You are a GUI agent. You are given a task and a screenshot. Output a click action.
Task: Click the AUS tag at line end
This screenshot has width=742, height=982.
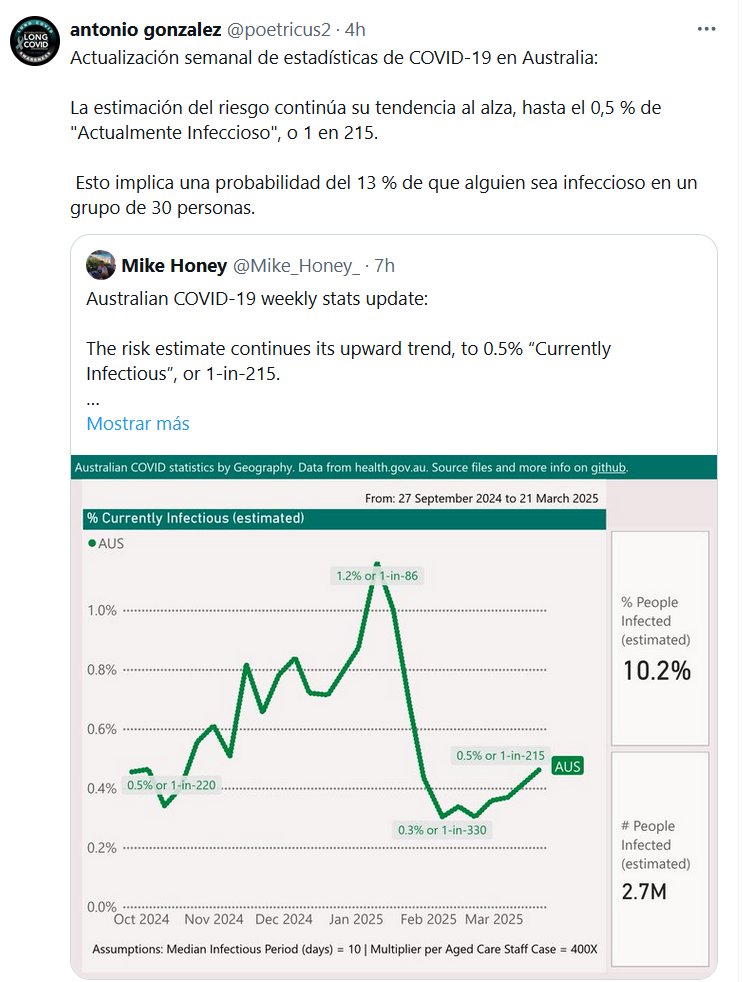click(x=567, y=766)
